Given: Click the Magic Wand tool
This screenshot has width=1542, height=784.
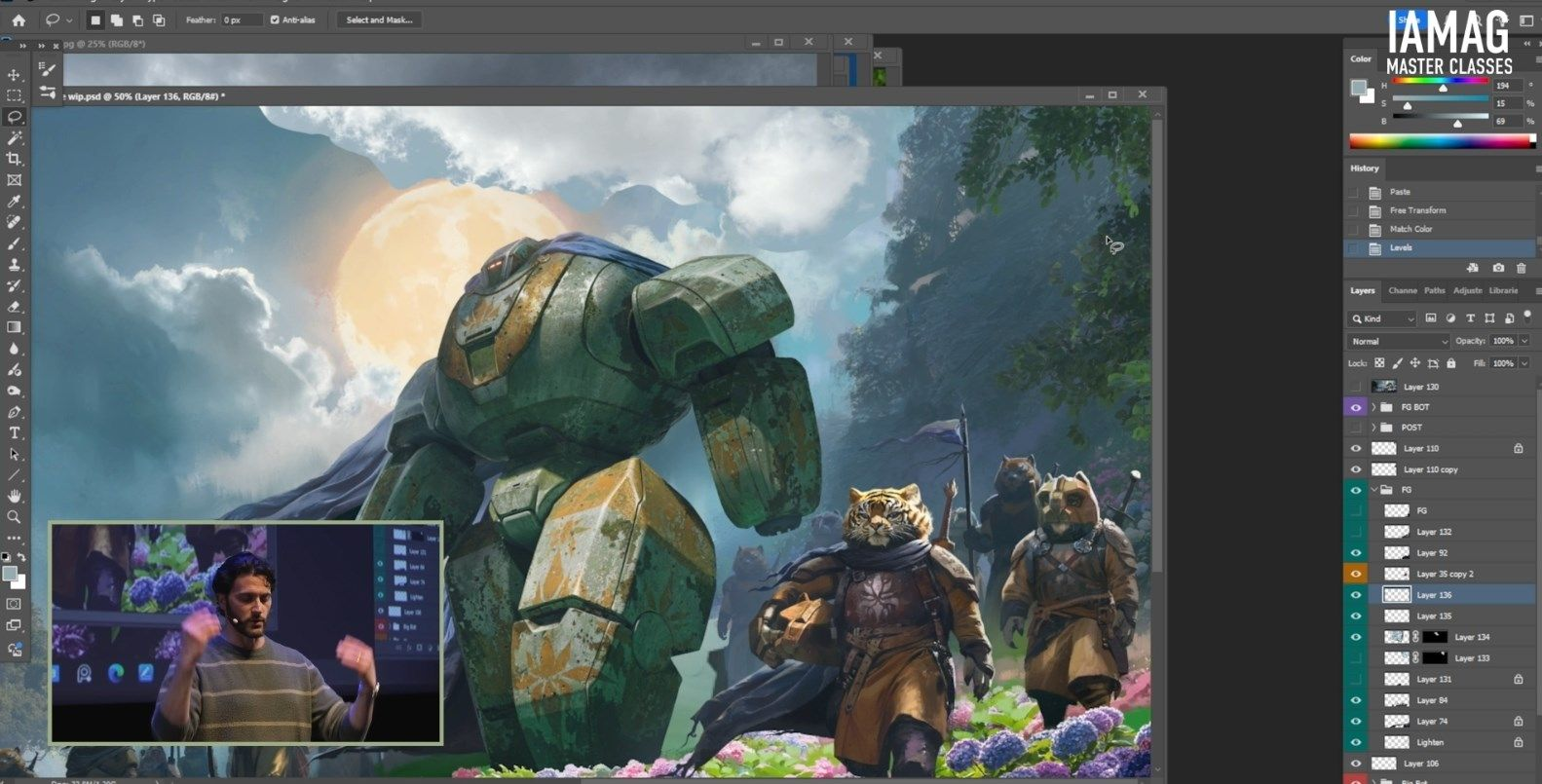Looking at the screenshot, I should (14, 138).
